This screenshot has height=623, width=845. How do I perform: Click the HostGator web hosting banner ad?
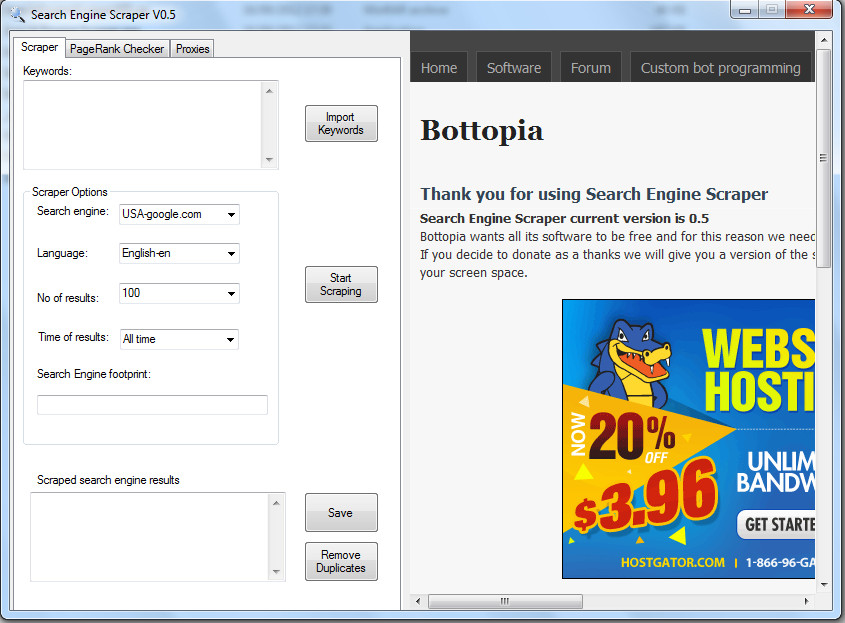(688, 439)
